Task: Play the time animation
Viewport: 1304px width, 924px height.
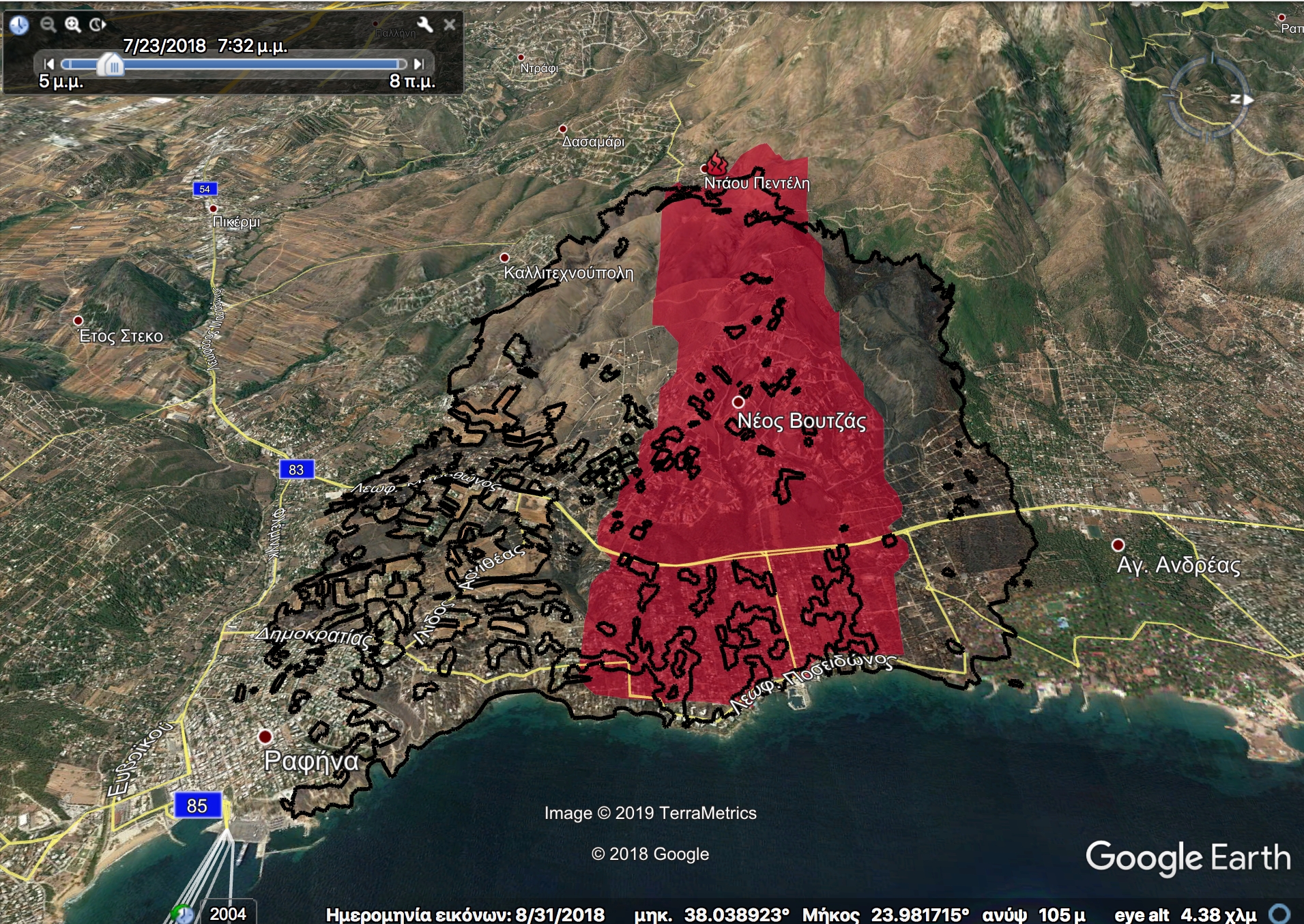Action: [x=98, y=25]
